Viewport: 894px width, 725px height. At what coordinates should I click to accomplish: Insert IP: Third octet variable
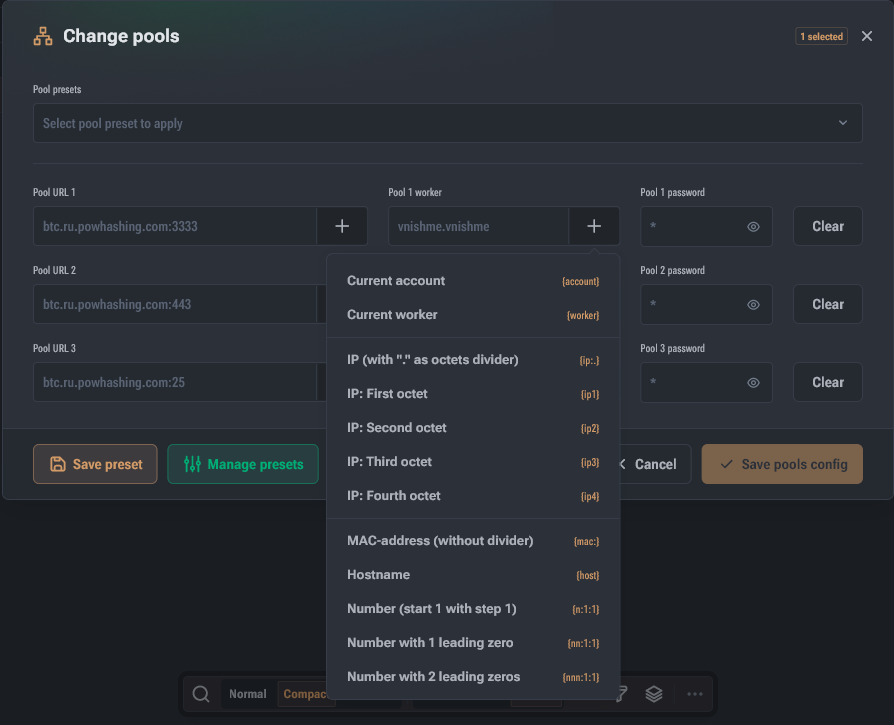pos(473,462)
